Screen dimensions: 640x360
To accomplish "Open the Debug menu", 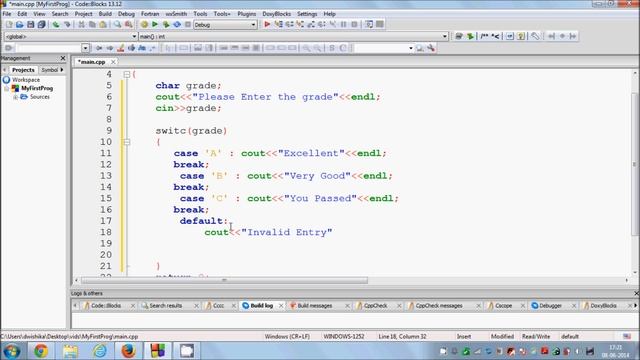I will (x=126, y=14).
